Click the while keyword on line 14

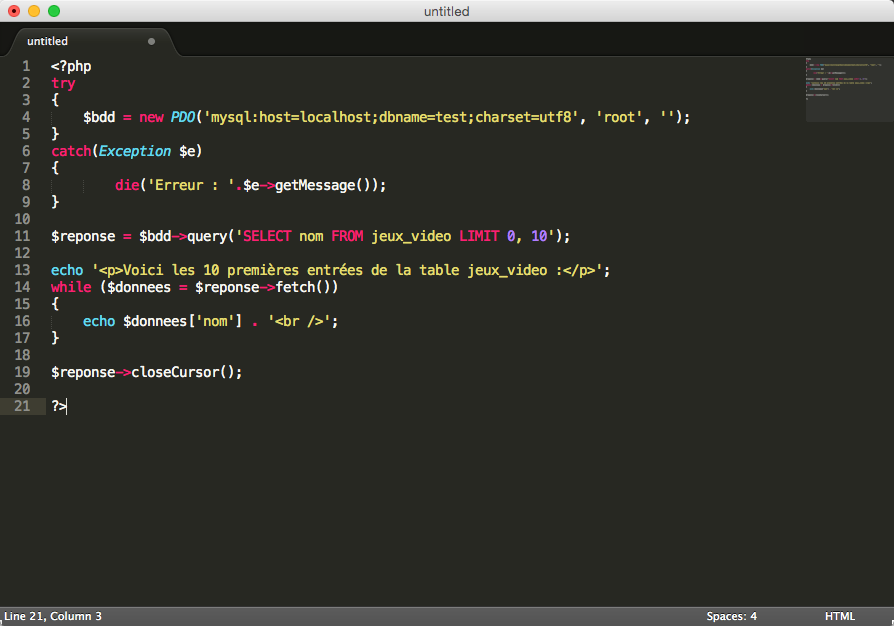71,287
